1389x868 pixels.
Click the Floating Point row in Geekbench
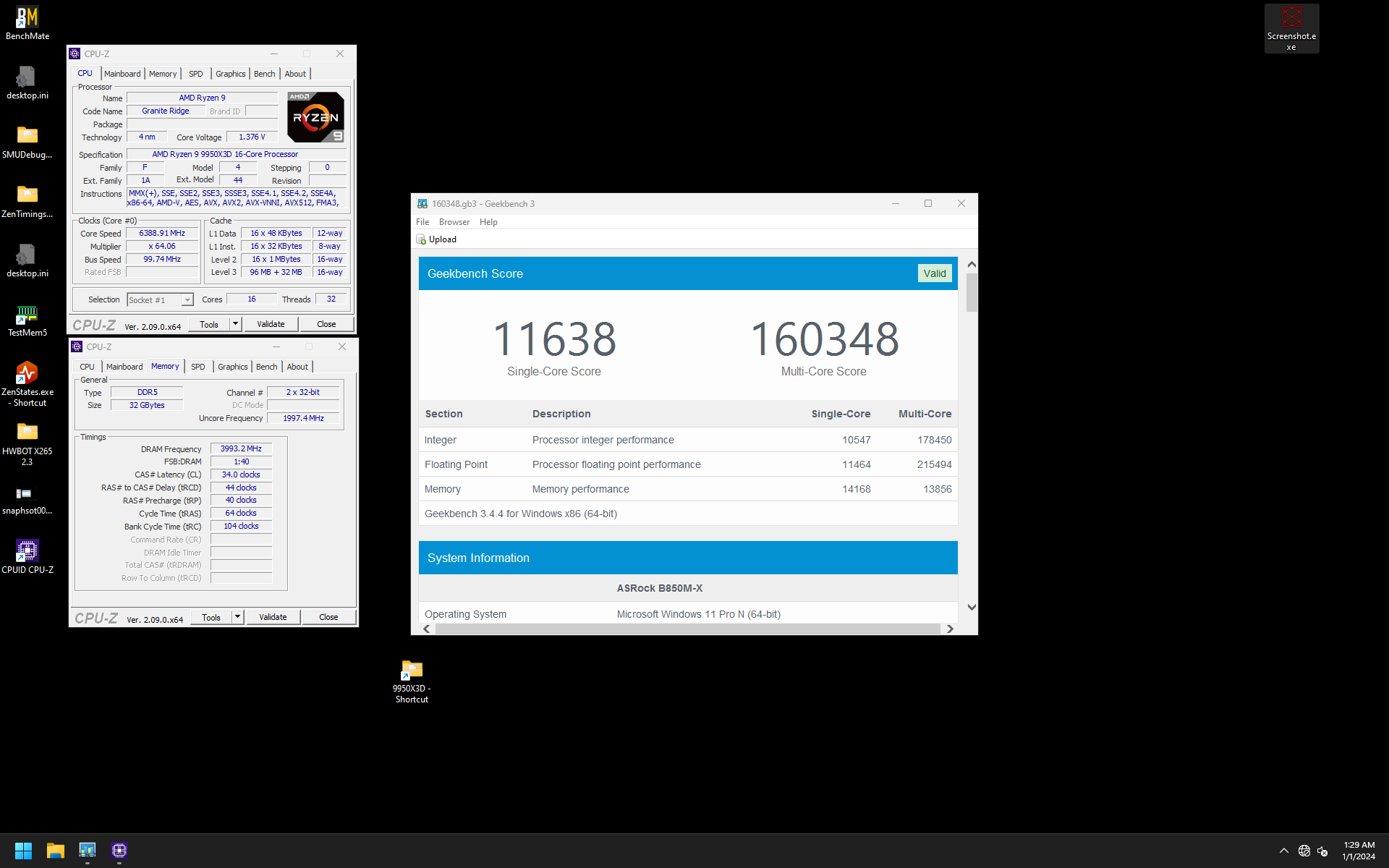[688, 464]
